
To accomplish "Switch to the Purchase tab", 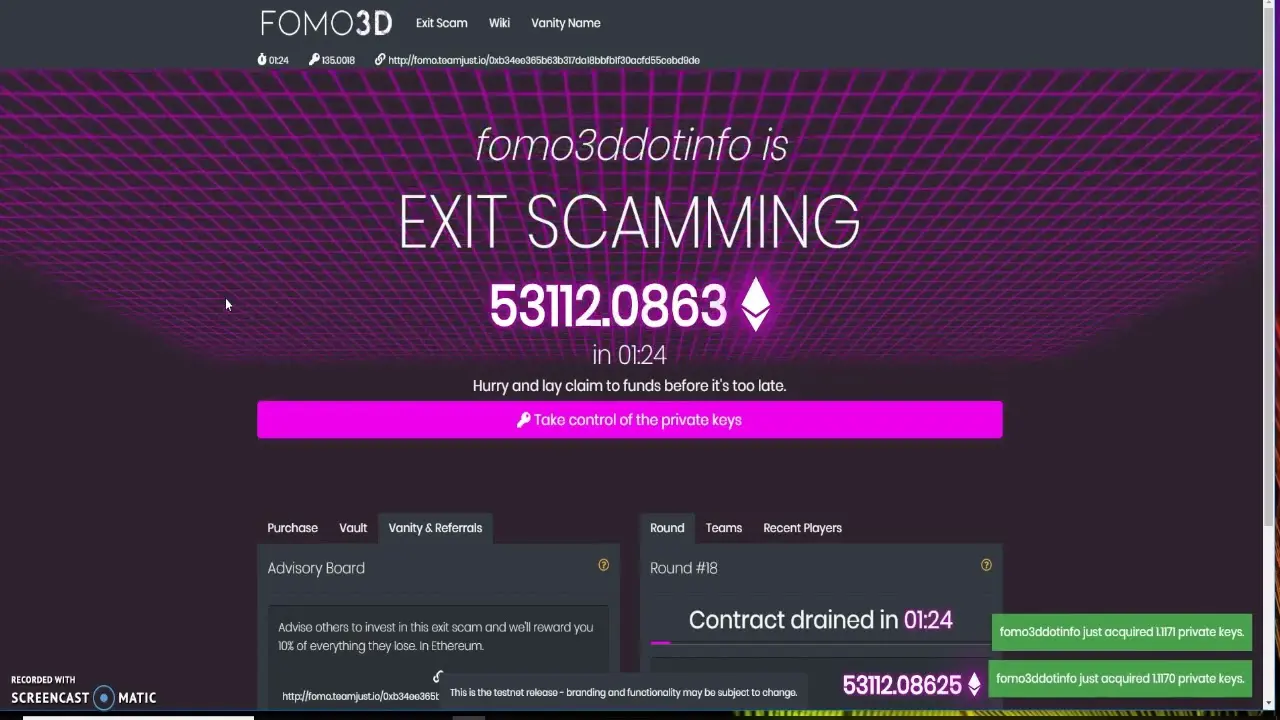I will point(292,528).
